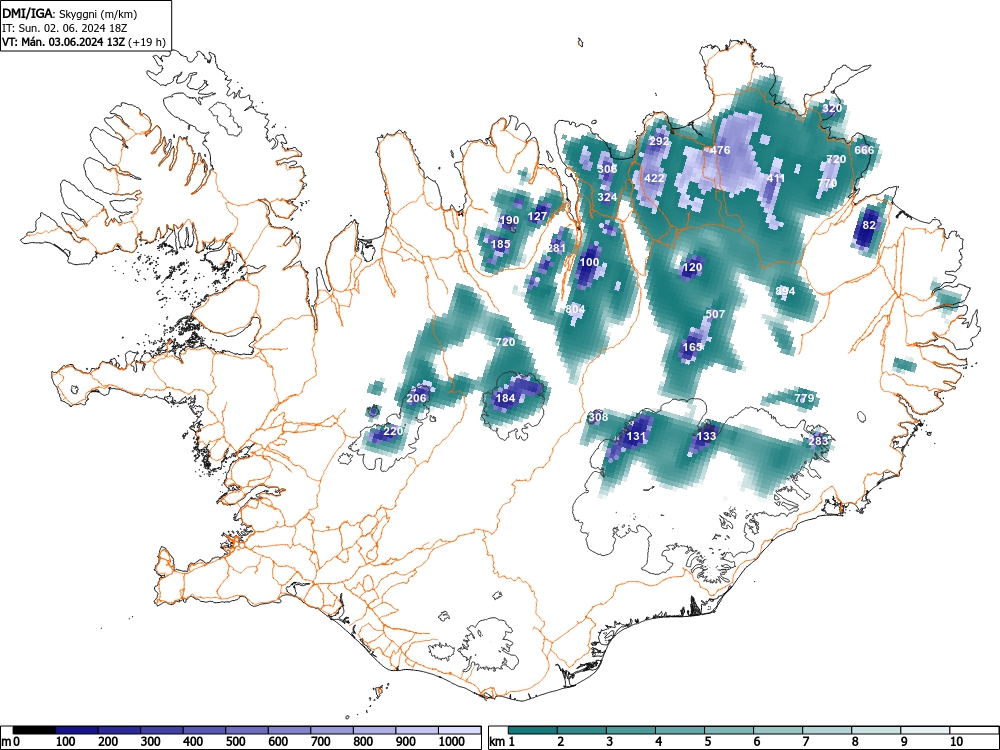Click the visibility value 165 on the map

(692, 347)
